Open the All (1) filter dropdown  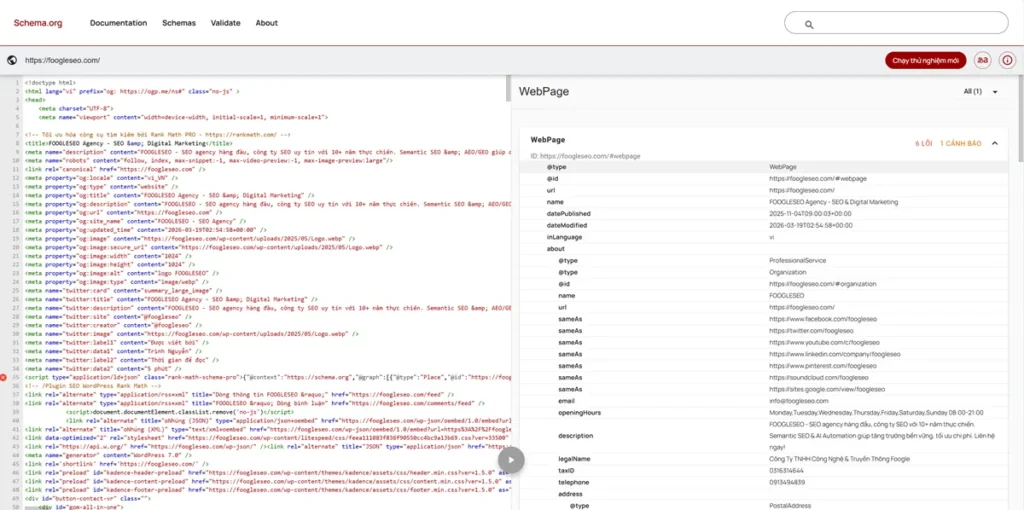tap(981, 91)
